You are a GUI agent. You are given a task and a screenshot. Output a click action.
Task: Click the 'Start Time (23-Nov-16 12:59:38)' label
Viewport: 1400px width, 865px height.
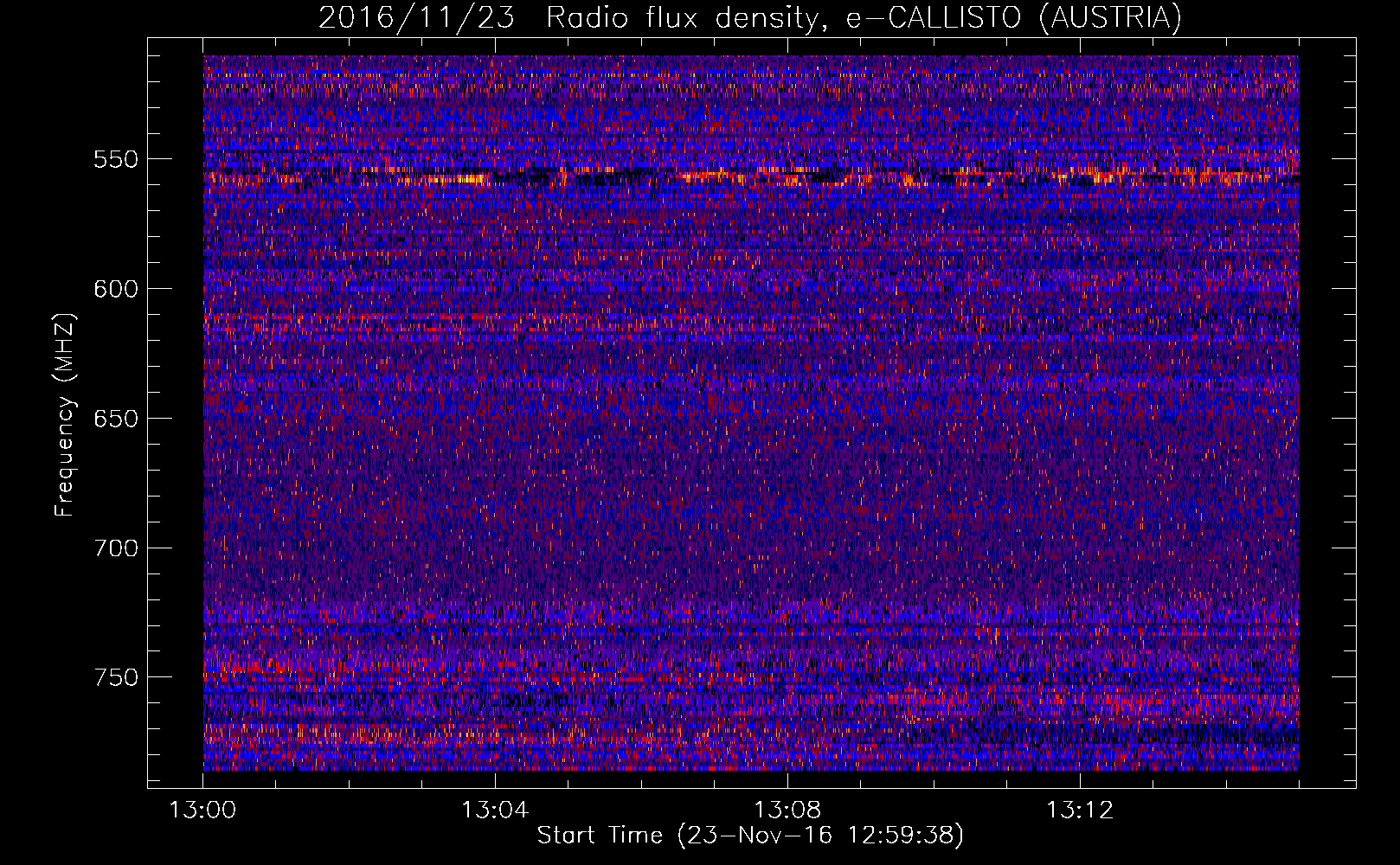750,835
